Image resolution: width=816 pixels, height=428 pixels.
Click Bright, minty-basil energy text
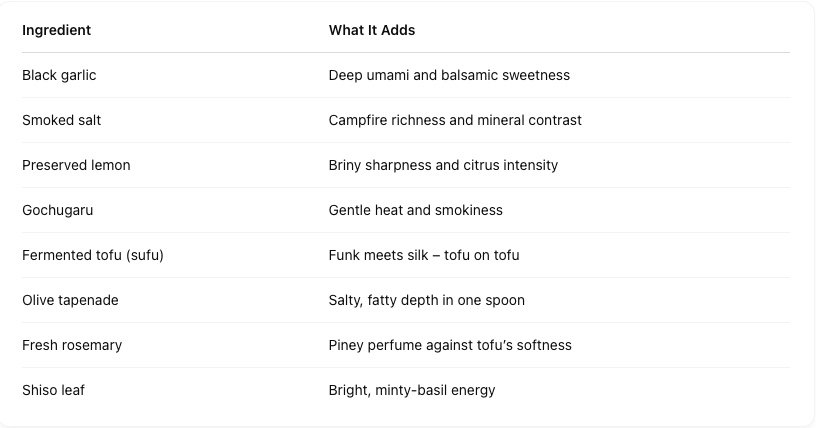point(412,391)
